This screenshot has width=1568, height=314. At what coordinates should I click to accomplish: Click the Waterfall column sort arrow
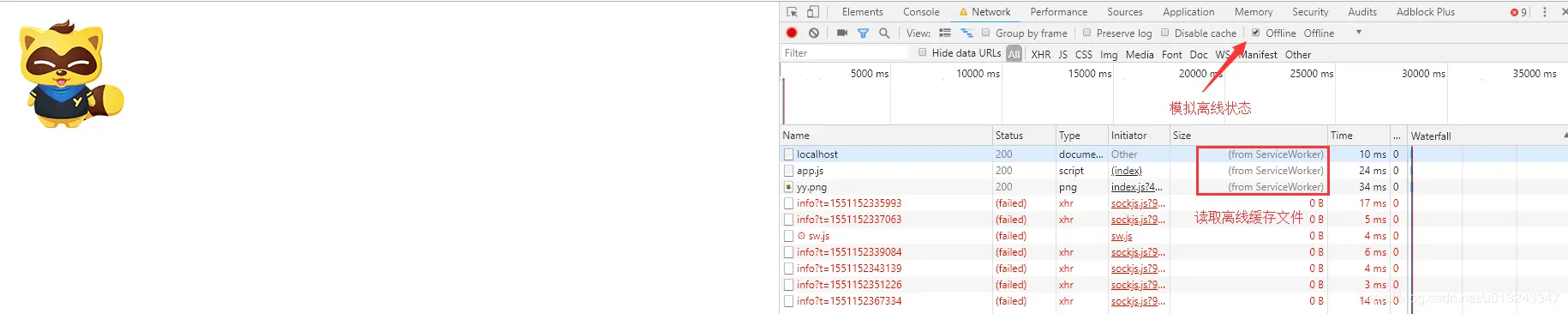click(x=1565, y=136)
